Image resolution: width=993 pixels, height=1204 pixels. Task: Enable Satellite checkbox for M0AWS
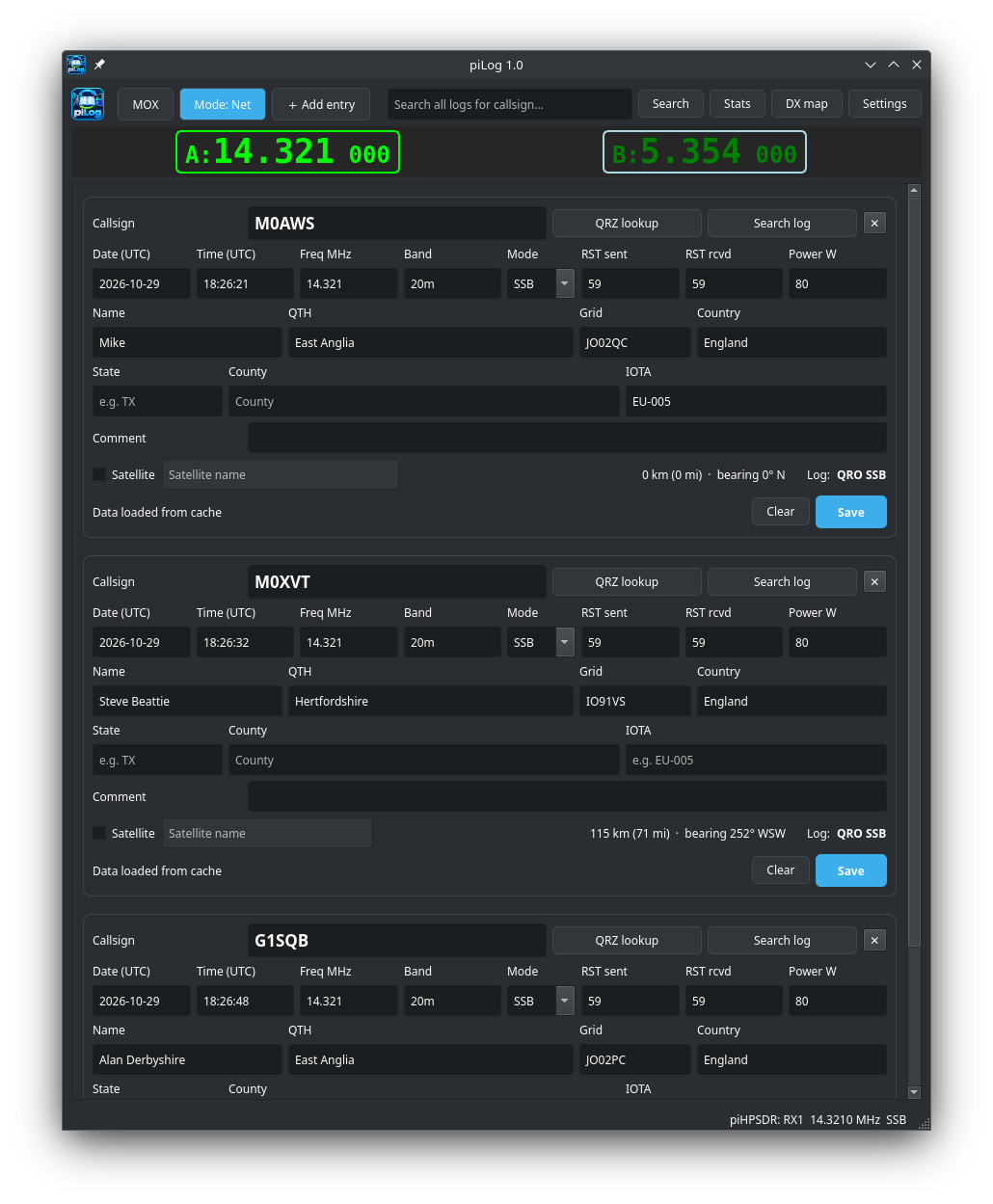[99, 474]
